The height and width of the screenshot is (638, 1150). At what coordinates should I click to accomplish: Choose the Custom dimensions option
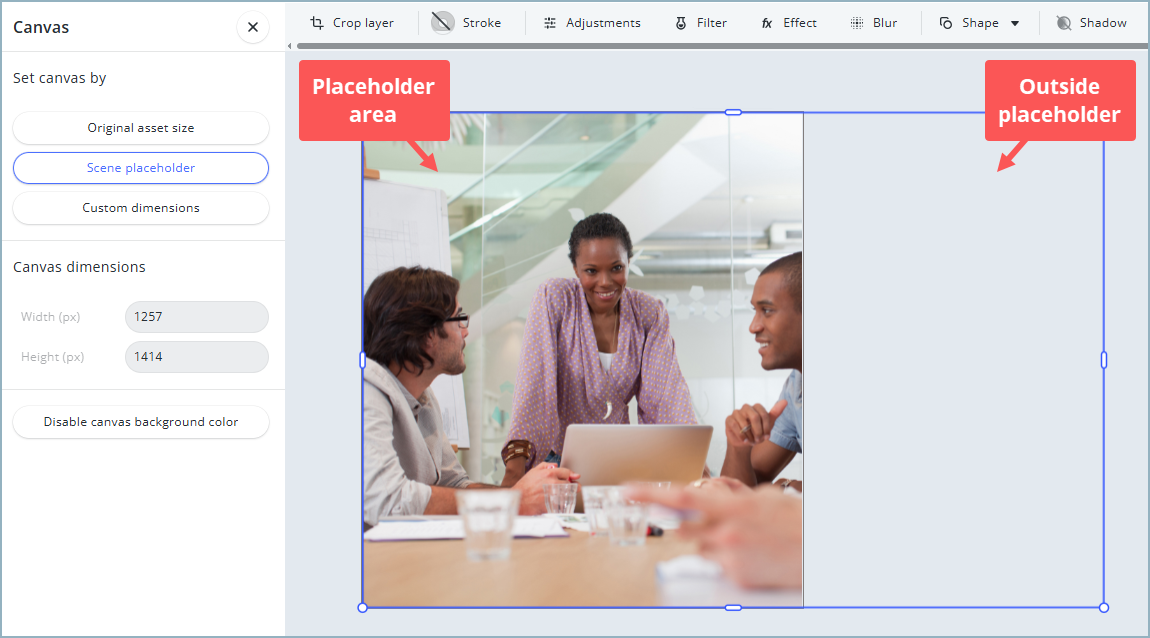point(140,208)
